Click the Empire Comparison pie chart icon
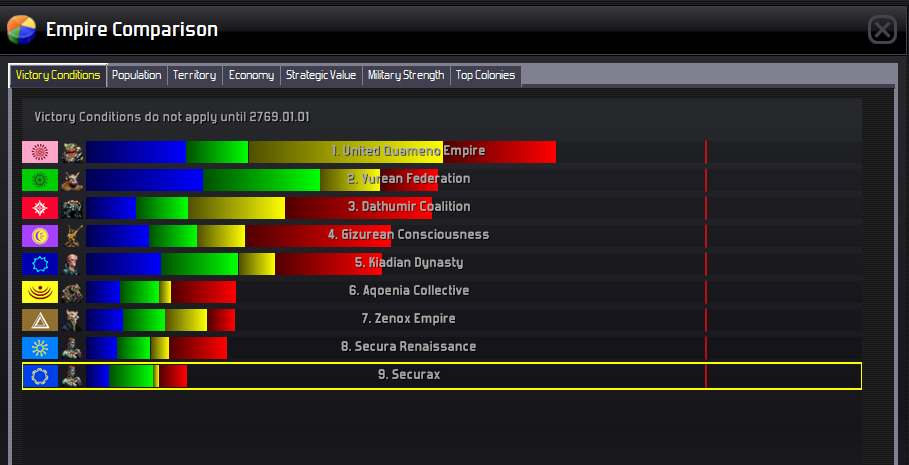Image resolution: width=909 pixels, height=465 pixels. pyautogui.click(x=21, y=30)
